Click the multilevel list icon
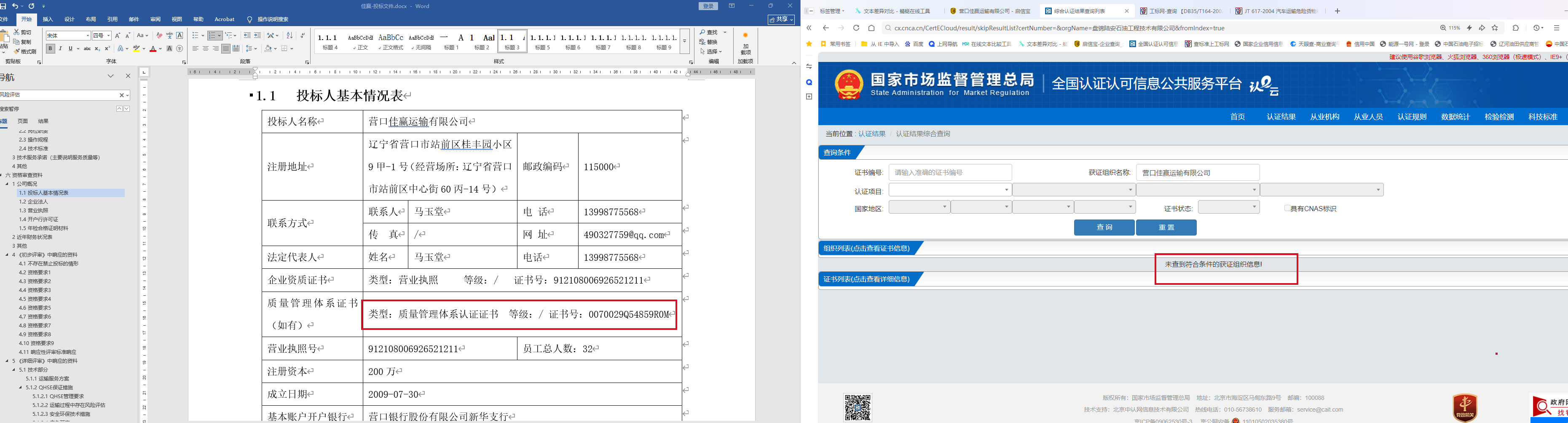The height and width of the screenshot is (423, 1568). 229,36
